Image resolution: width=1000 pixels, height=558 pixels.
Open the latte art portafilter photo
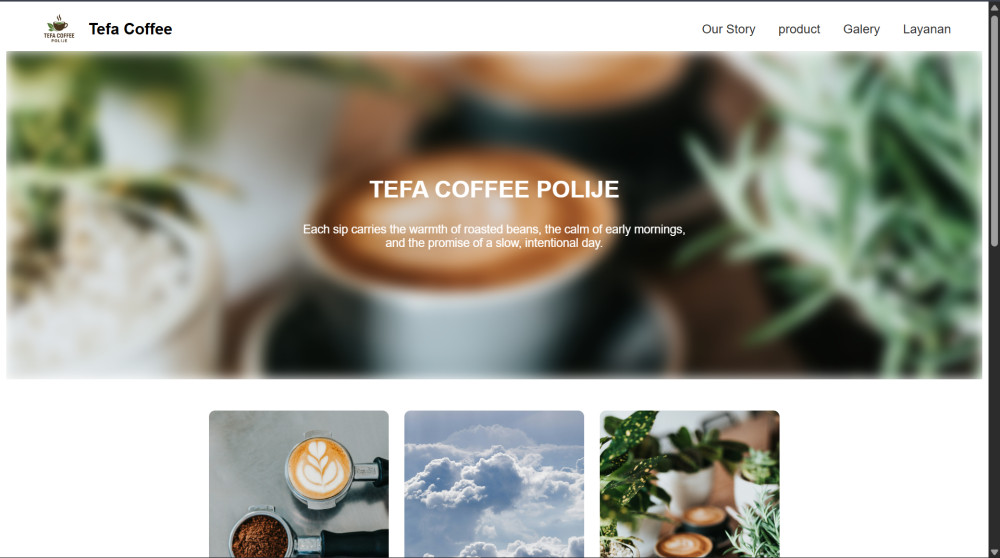coord(298,484)
